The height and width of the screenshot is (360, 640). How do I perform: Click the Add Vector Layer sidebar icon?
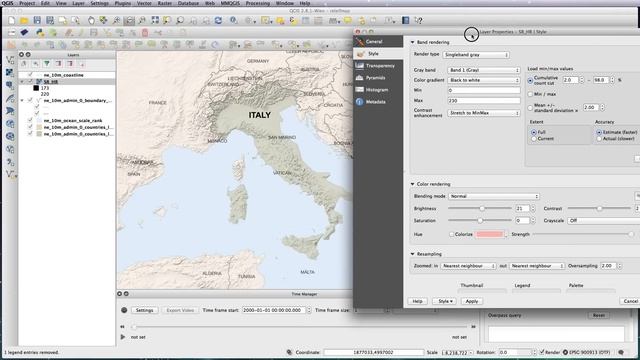pyautogui.click(x=10, y=60)
